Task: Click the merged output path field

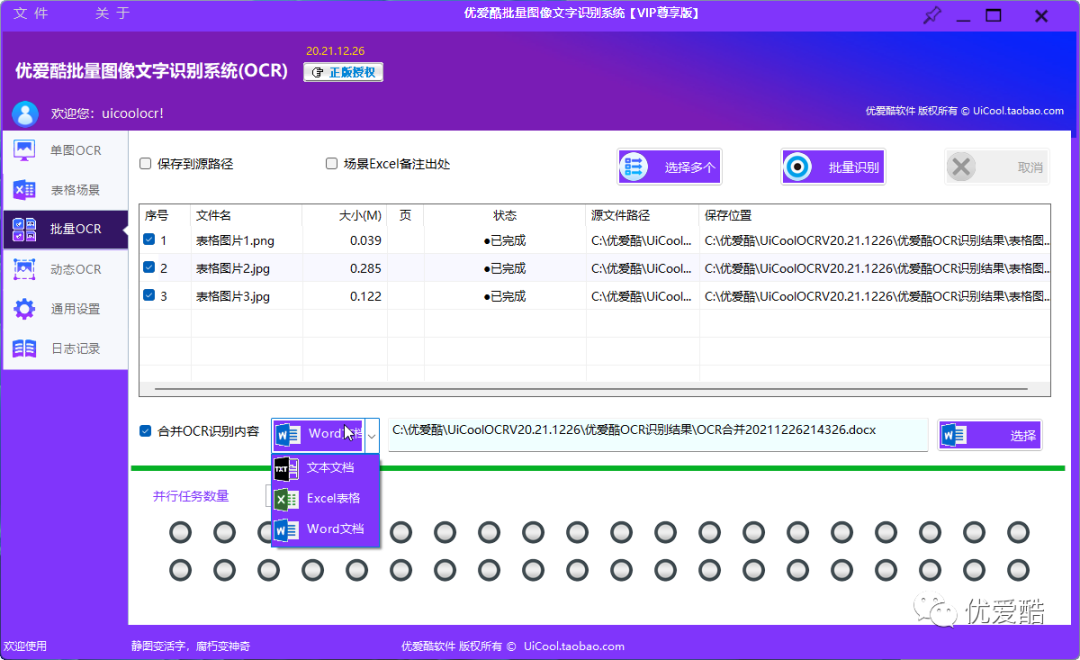Action: point(657,434)
